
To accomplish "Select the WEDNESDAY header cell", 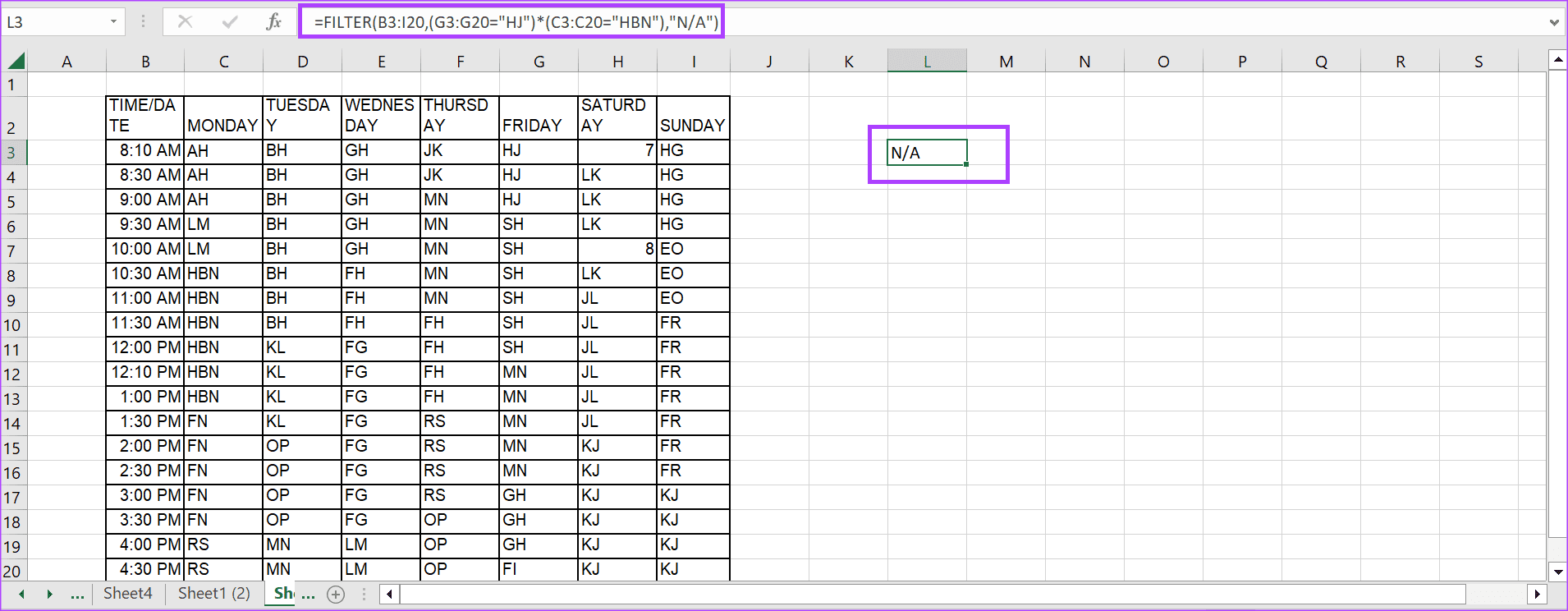I will coord(381,117).
